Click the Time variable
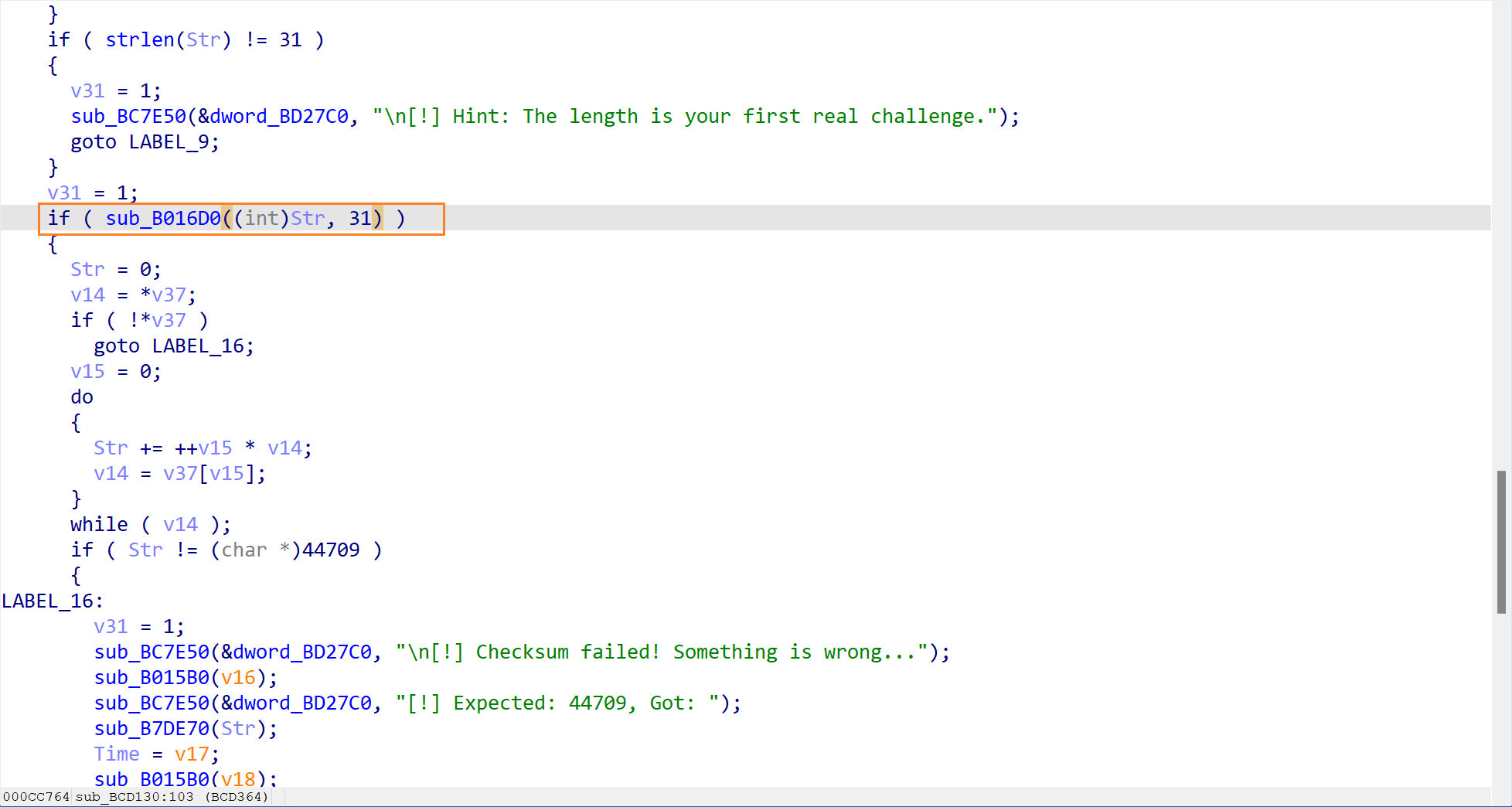 [117, 754]
